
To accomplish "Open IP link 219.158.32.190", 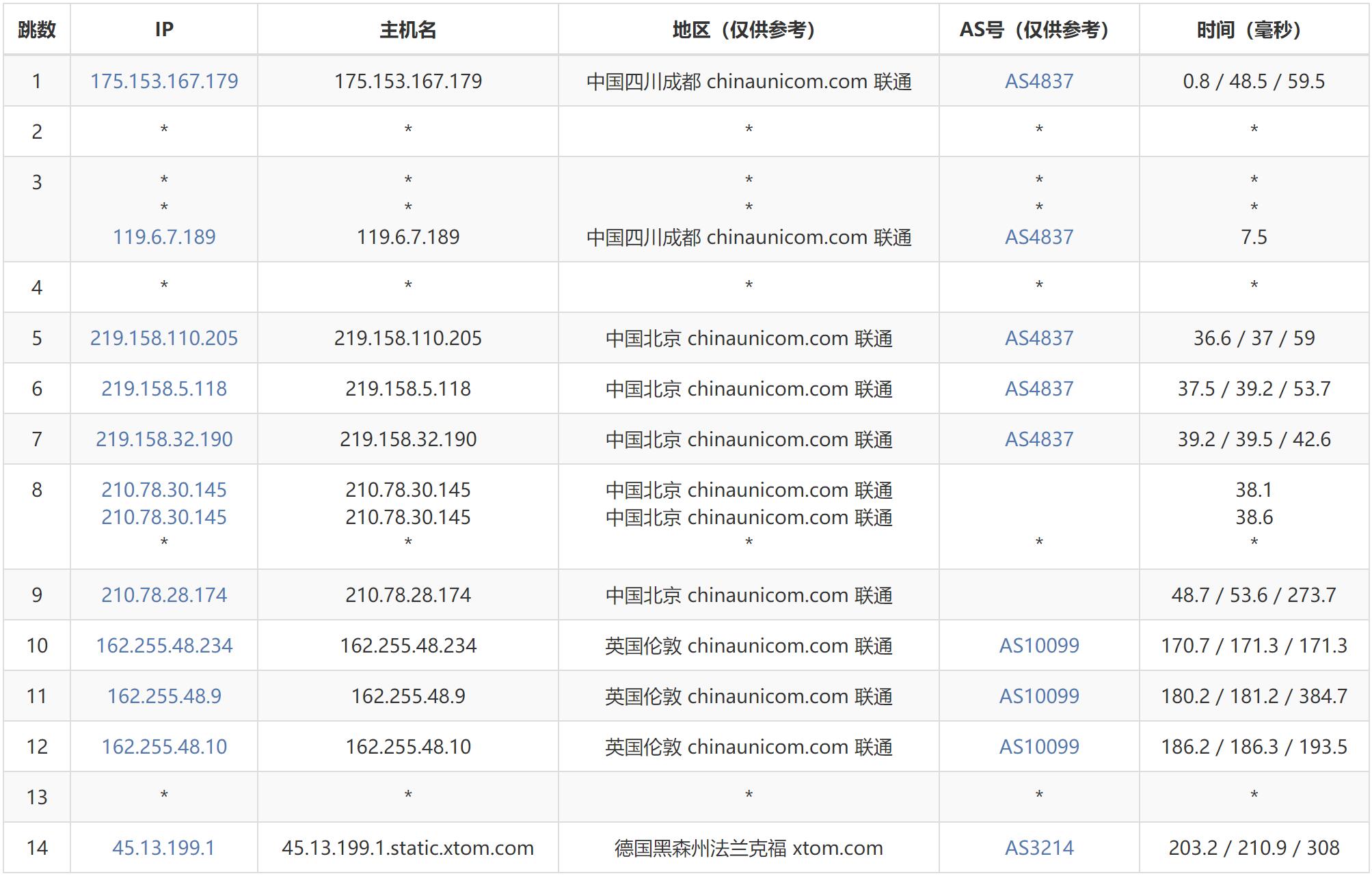I will [x=164, y=439].
